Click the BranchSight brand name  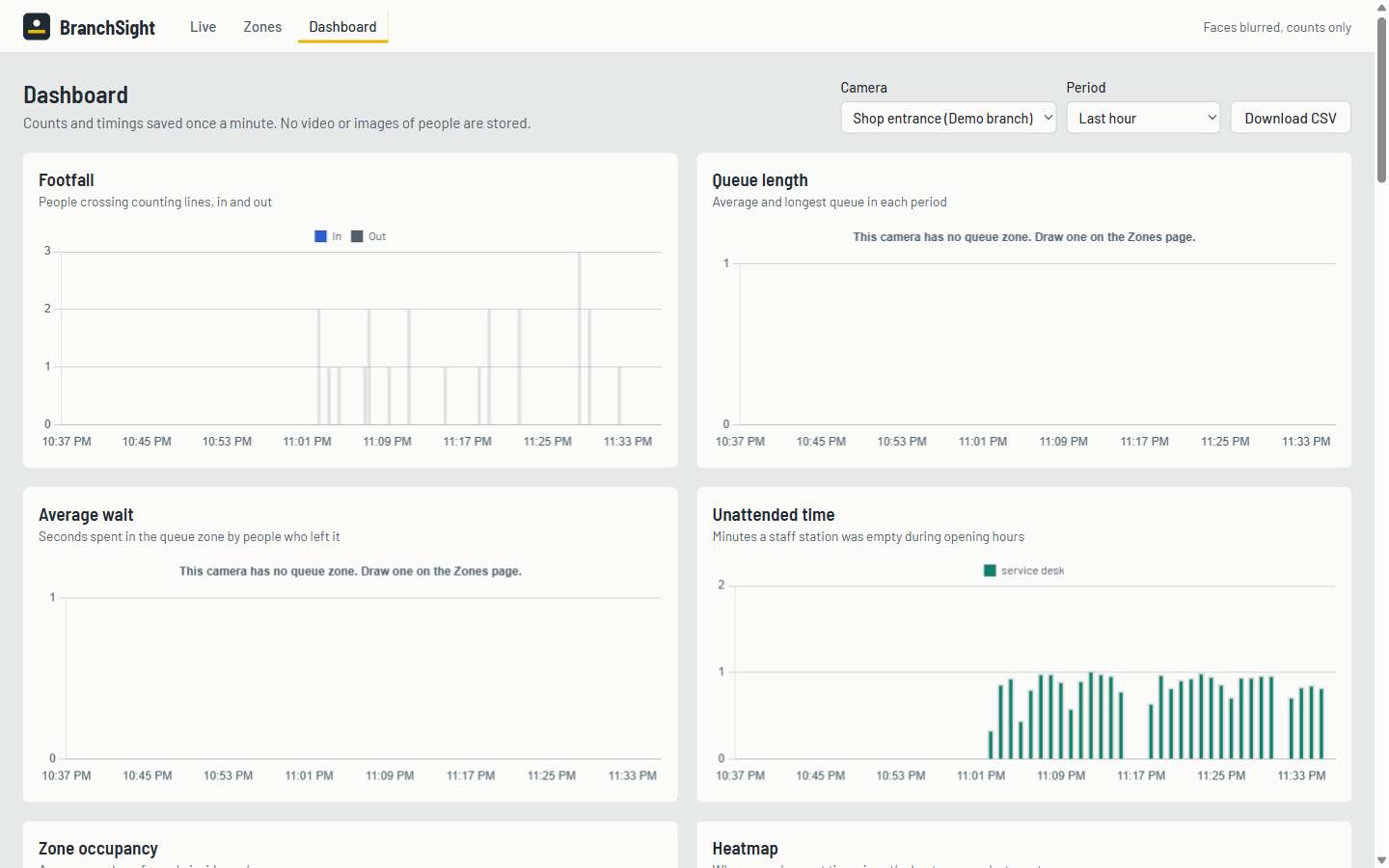point(107,28)
